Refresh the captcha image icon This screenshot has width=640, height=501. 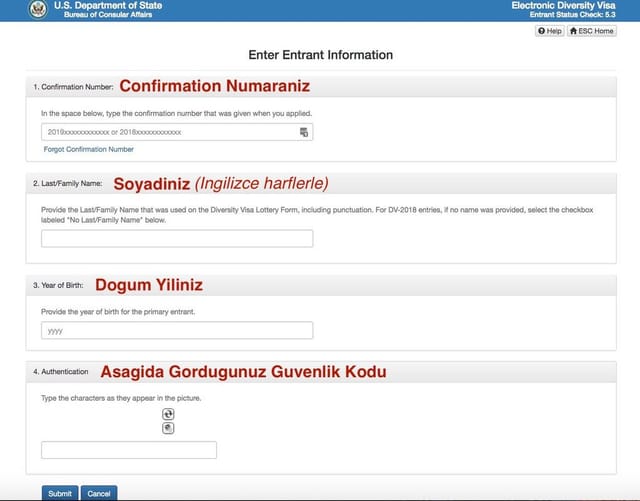click(x=168, y=414)
